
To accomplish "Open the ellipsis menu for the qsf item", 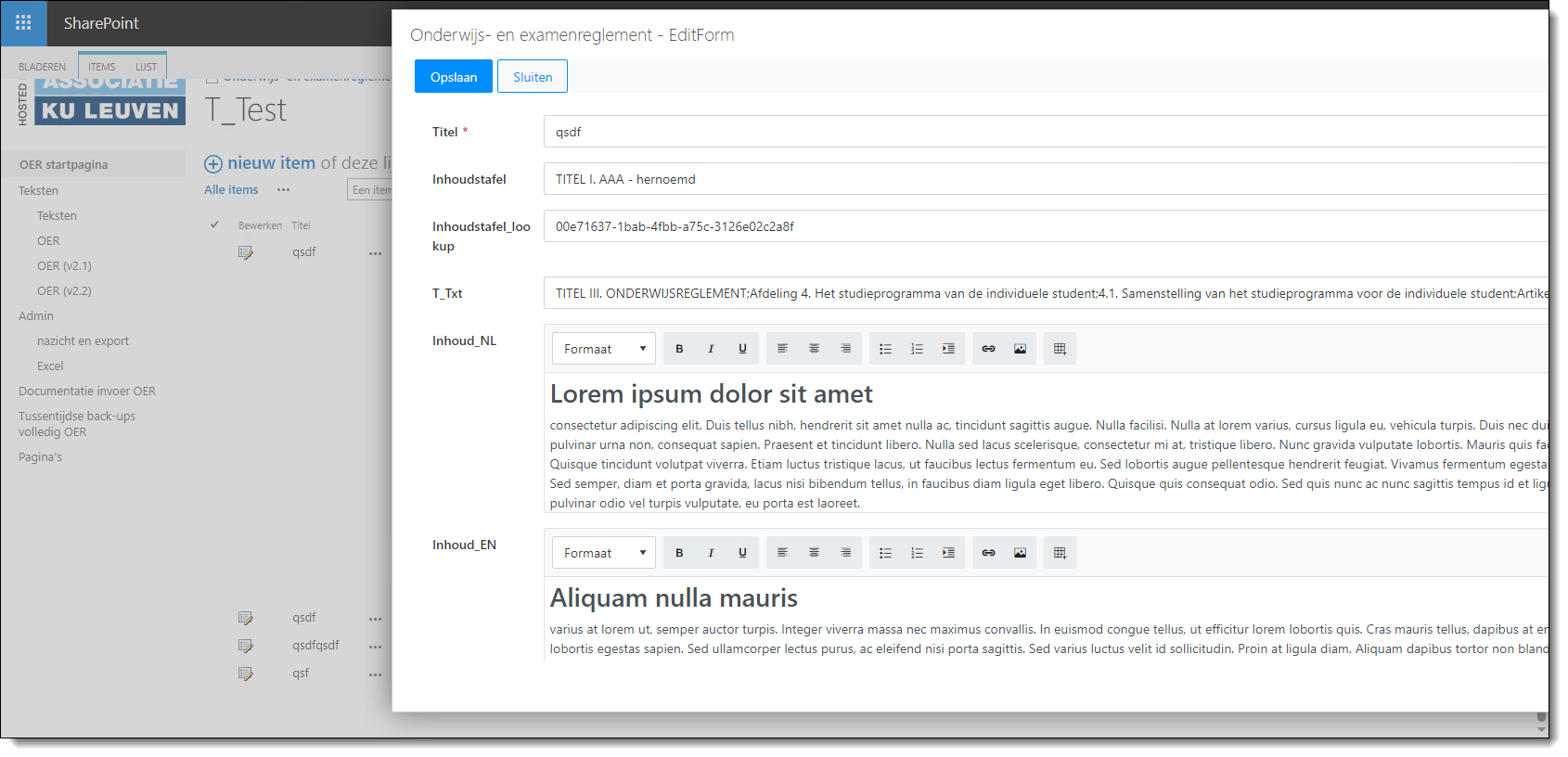I will (375, 674).
